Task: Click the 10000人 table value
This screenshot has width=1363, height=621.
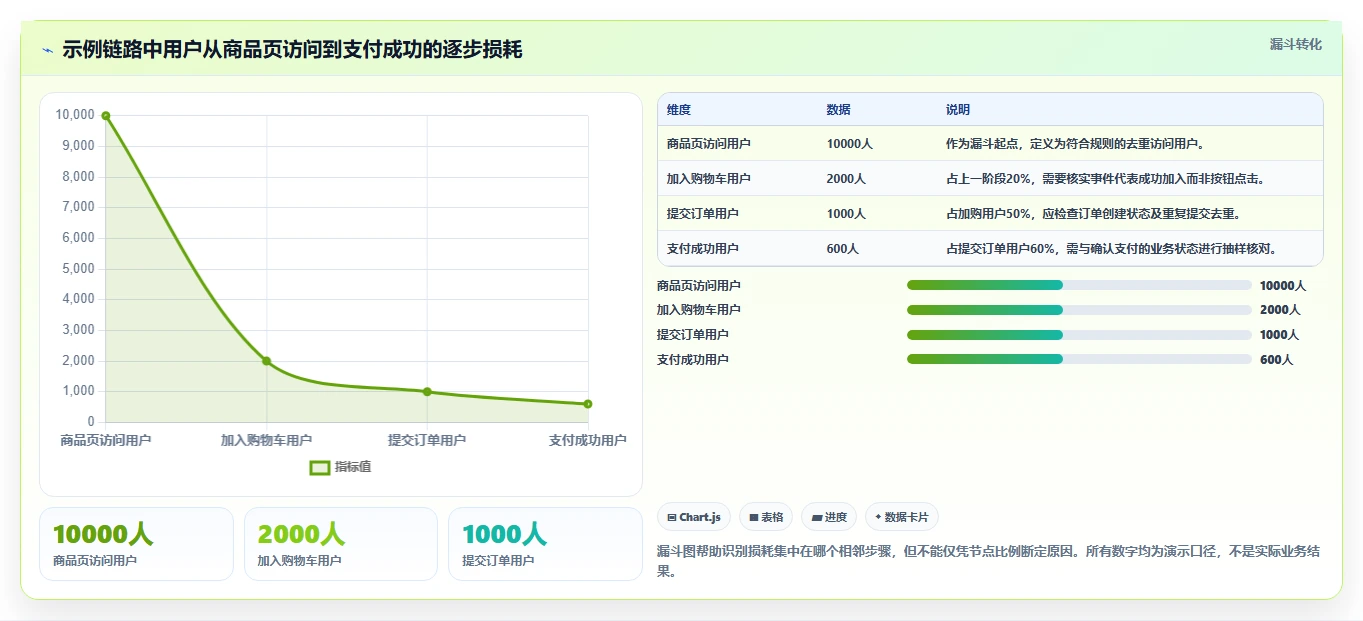Action: pos(850,144)
